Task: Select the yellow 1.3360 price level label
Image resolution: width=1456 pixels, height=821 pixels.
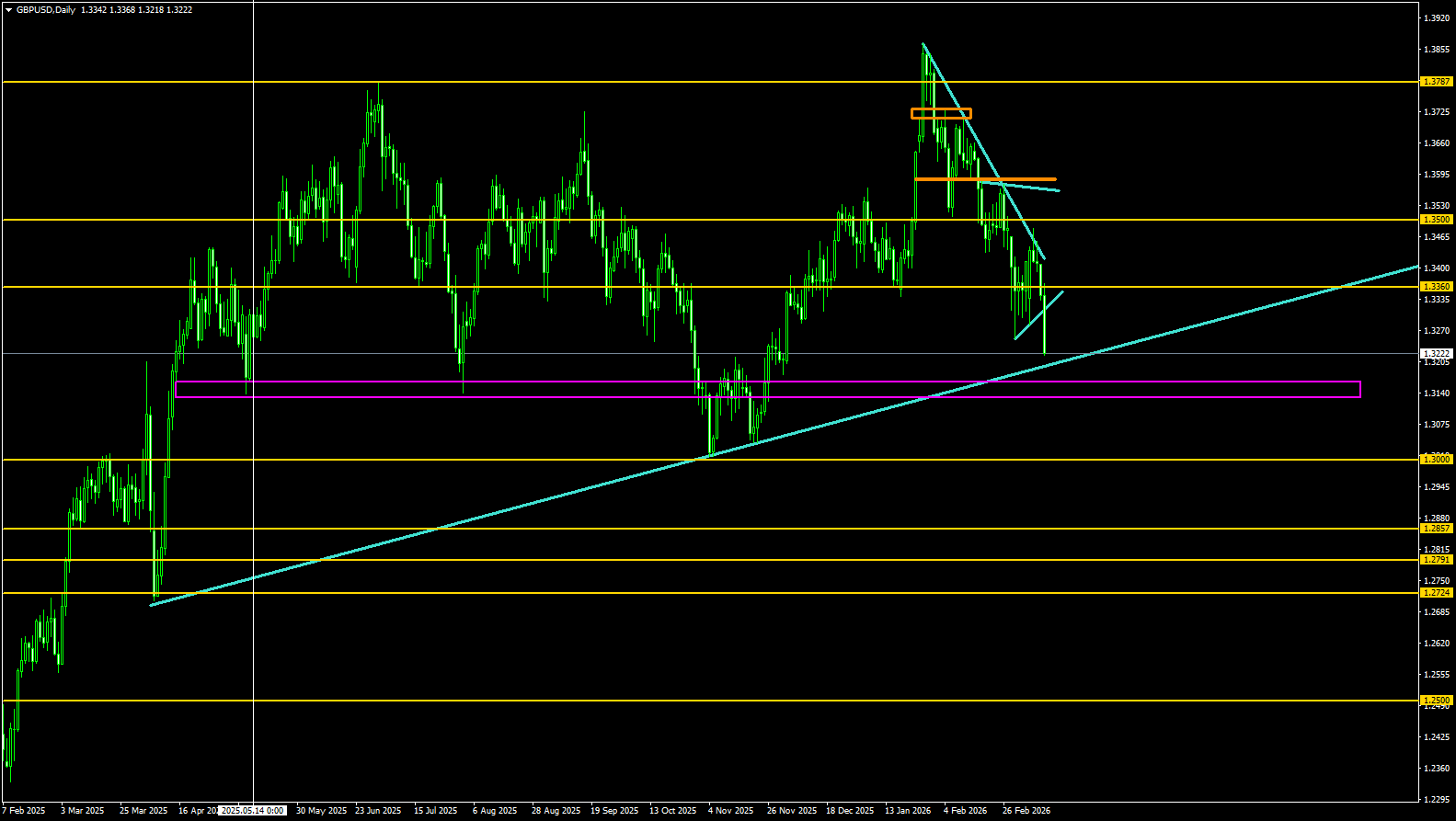Action: tap(1437, 287)
